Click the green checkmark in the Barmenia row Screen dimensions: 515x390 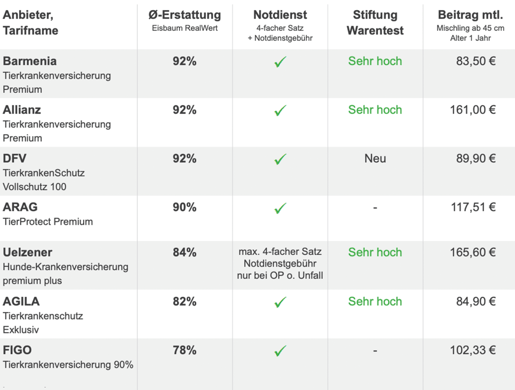click(x=280, y=62)
